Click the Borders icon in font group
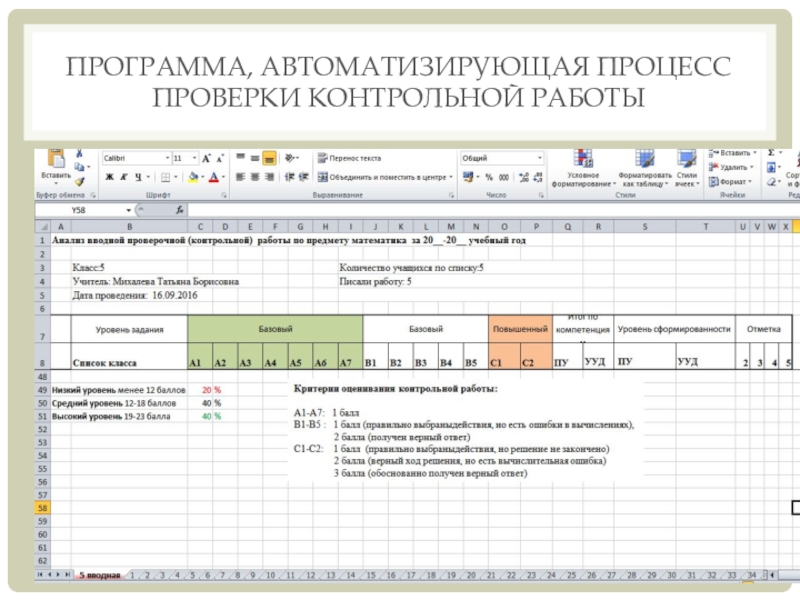This screenshot has height=600, width=800. 165,178
